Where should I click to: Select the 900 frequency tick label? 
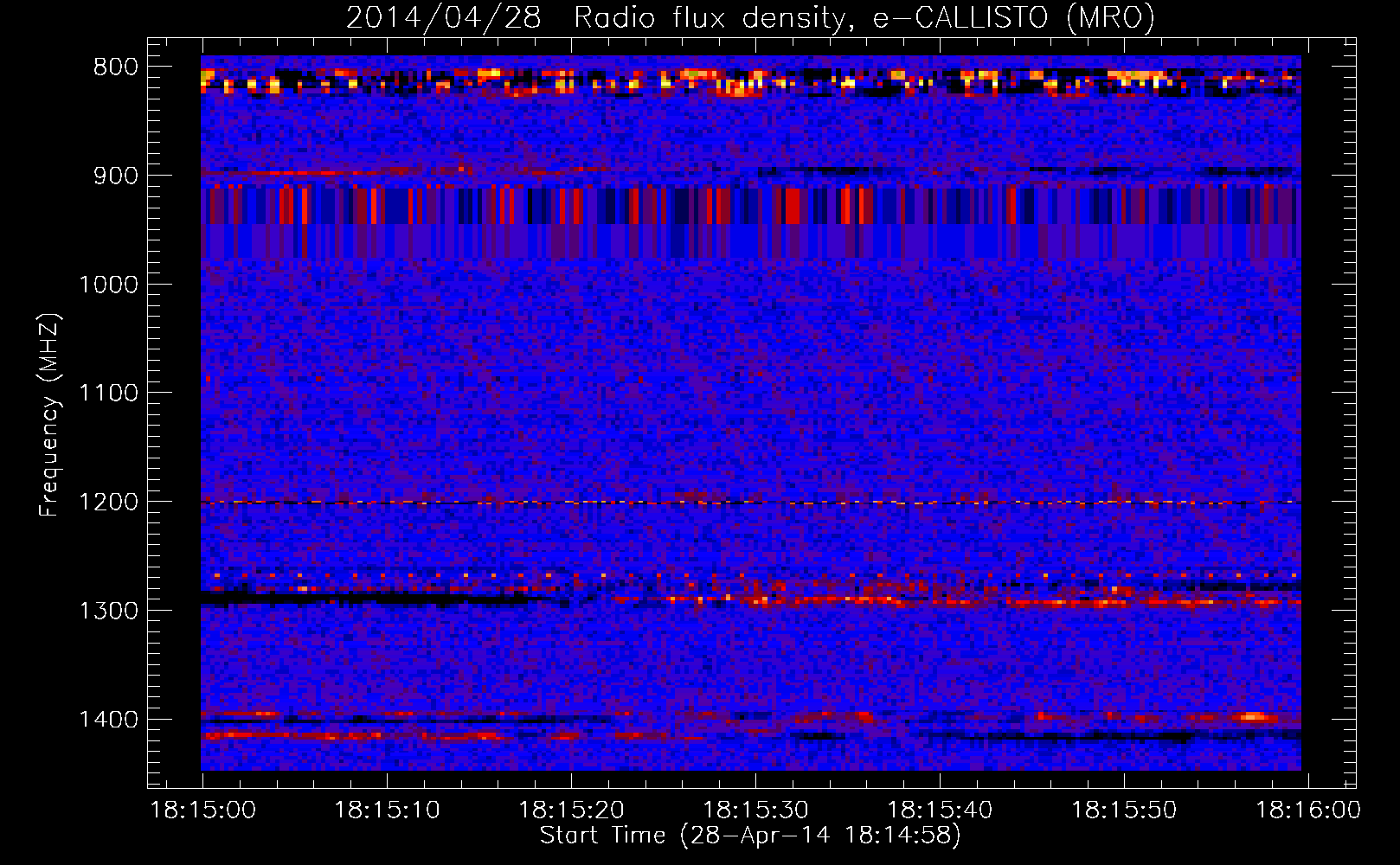point(116,176)
